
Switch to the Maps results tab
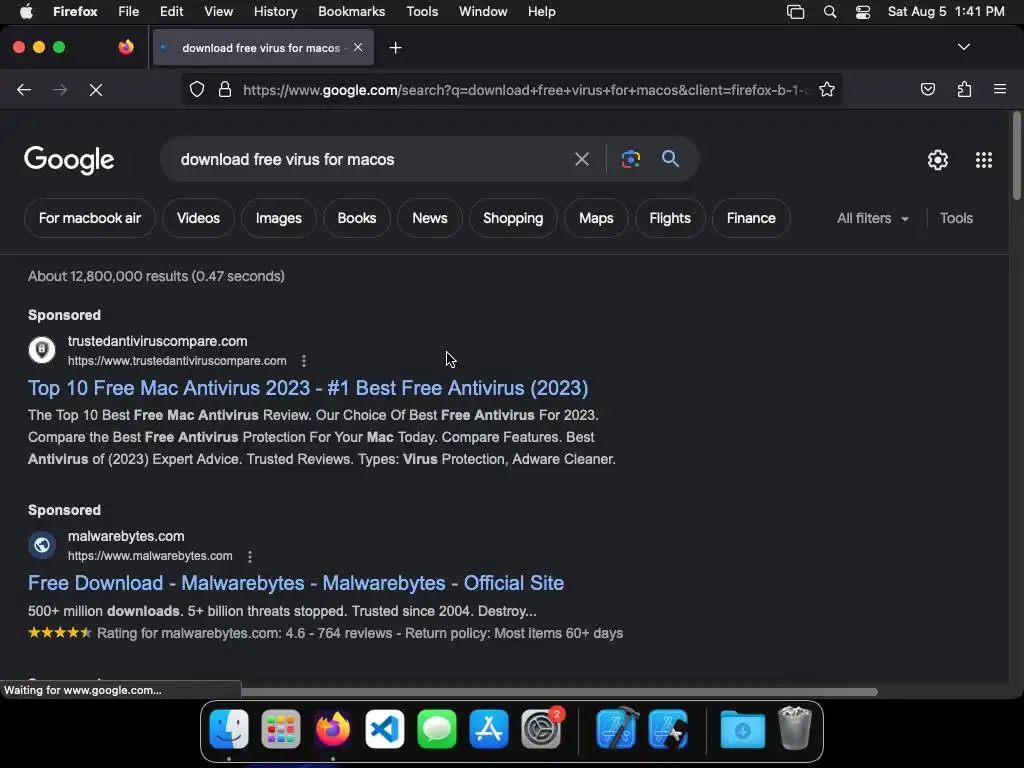(596, 218)
